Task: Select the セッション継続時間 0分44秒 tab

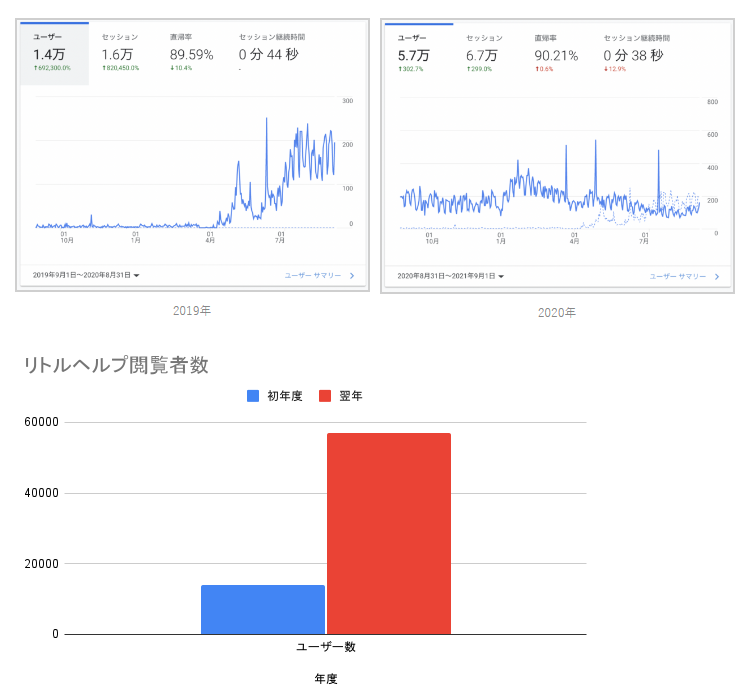Action: [x=272, y=54]
